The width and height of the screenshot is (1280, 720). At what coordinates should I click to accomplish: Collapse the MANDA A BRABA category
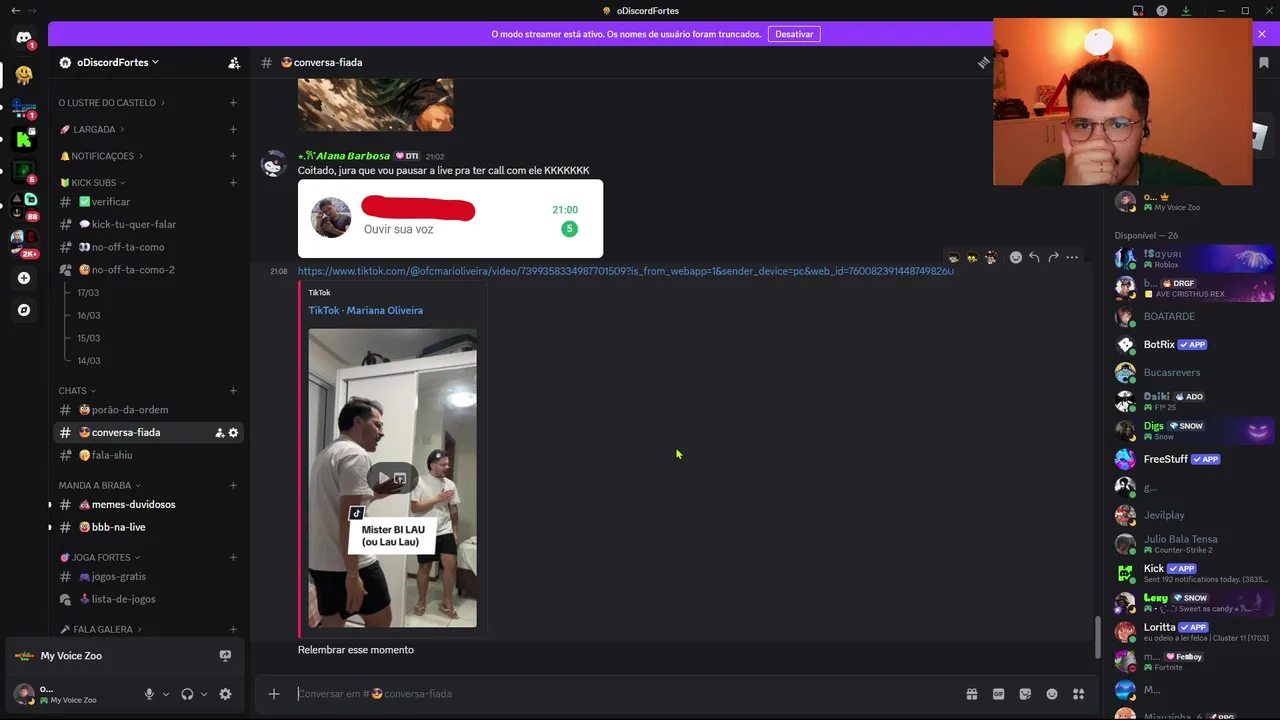click(99, 485)
